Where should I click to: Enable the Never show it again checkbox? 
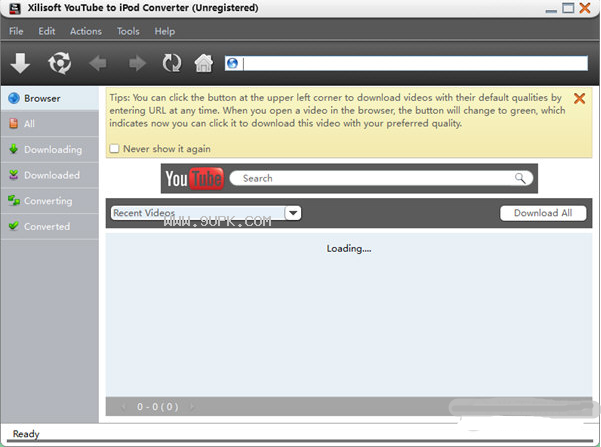(x=114, y=148)
